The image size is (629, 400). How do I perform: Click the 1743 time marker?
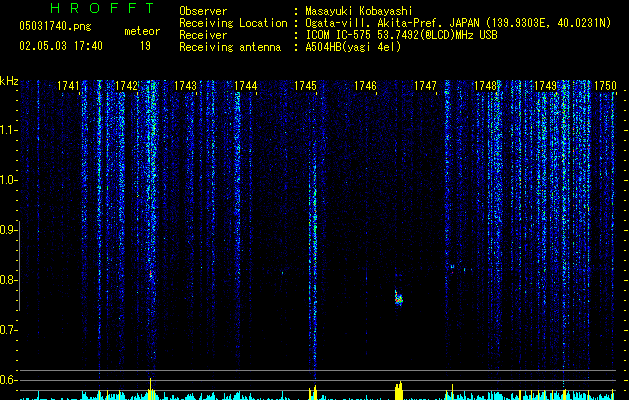pyautogui.click(x=185, y=86)
